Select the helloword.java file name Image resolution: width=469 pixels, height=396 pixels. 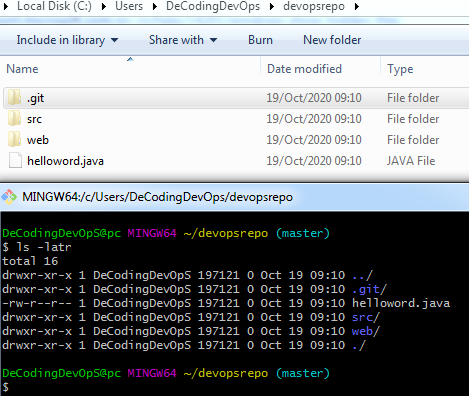65,161
